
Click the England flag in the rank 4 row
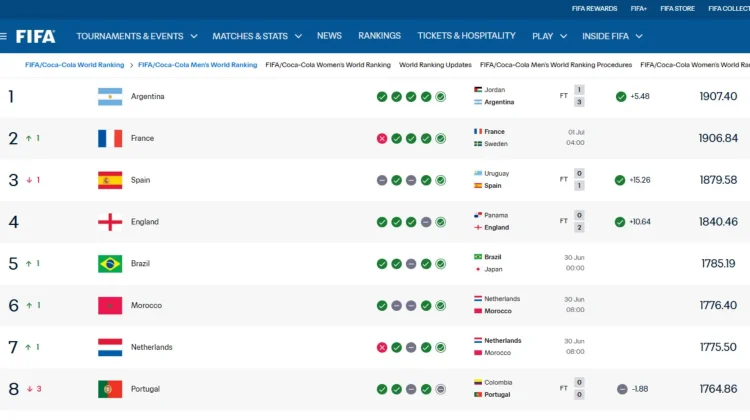[x=110, y=222]
